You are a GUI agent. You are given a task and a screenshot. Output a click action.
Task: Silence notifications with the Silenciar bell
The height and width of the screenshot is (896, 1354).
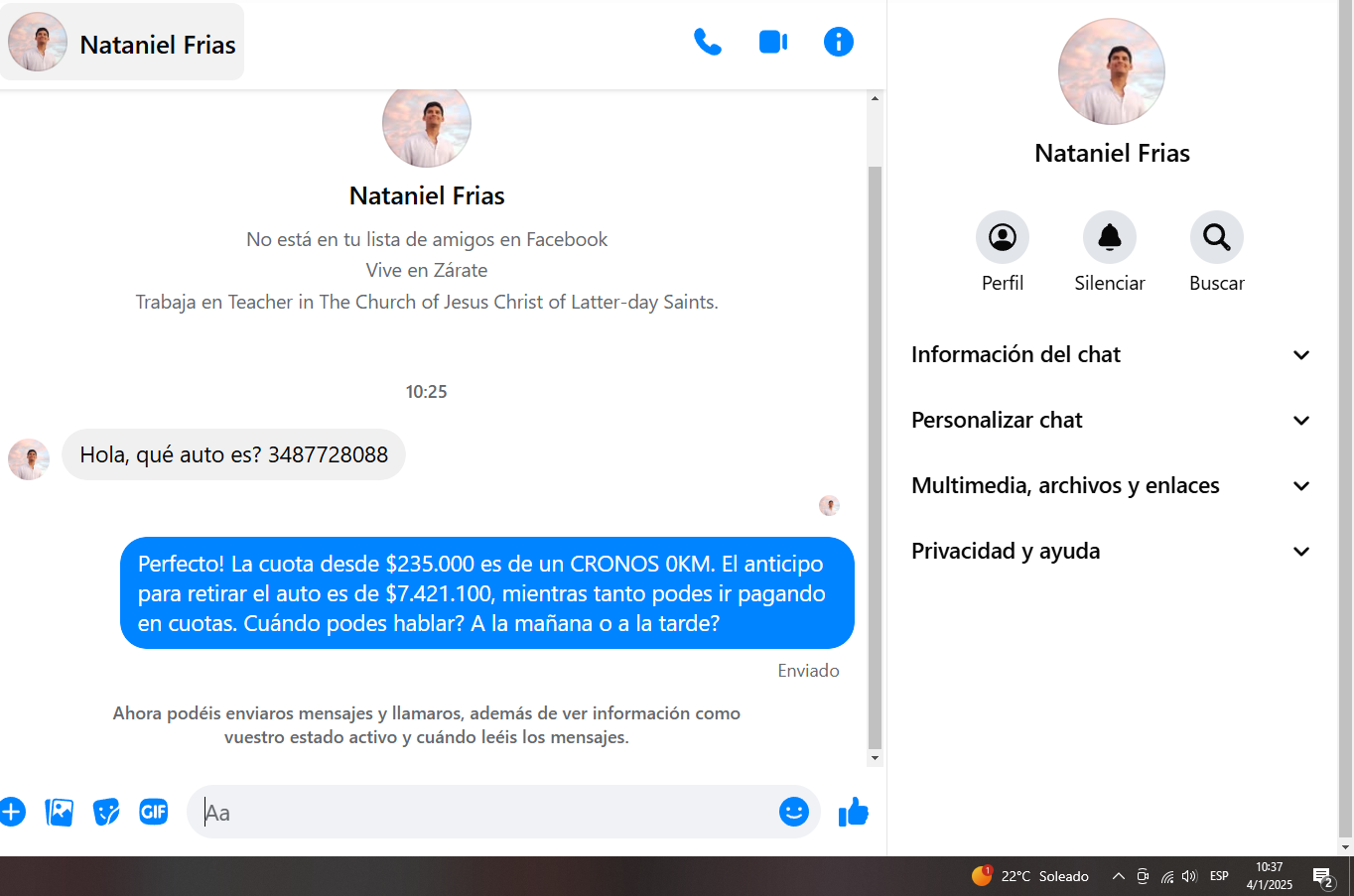coord(1109,238)
